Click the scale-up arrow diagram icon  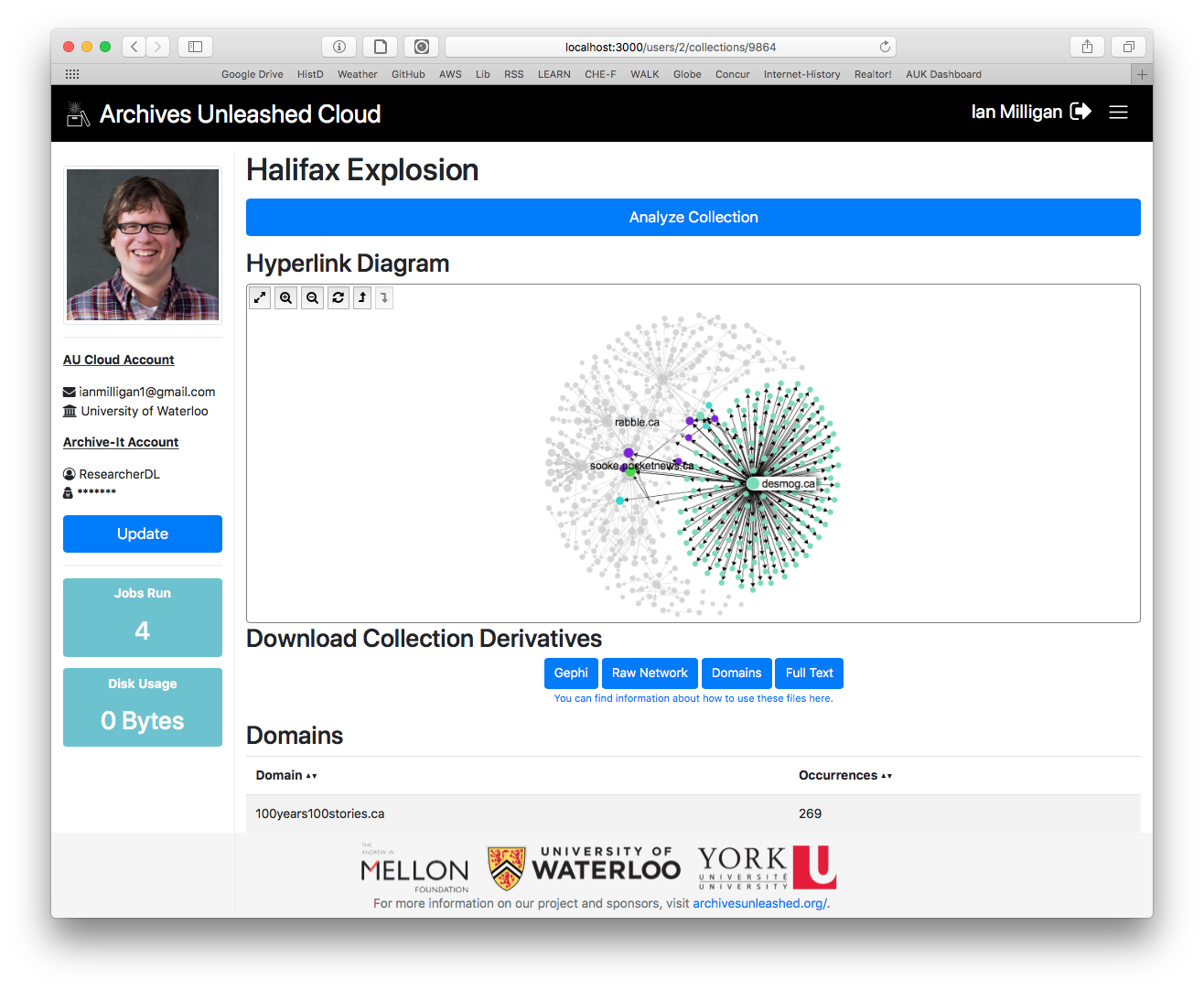[362, 297]
